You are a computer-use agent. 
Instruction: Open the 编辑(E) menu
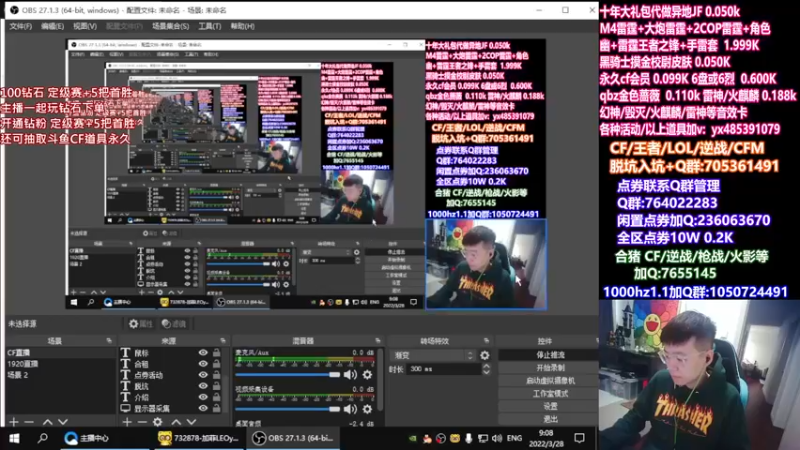coord(52,26)
